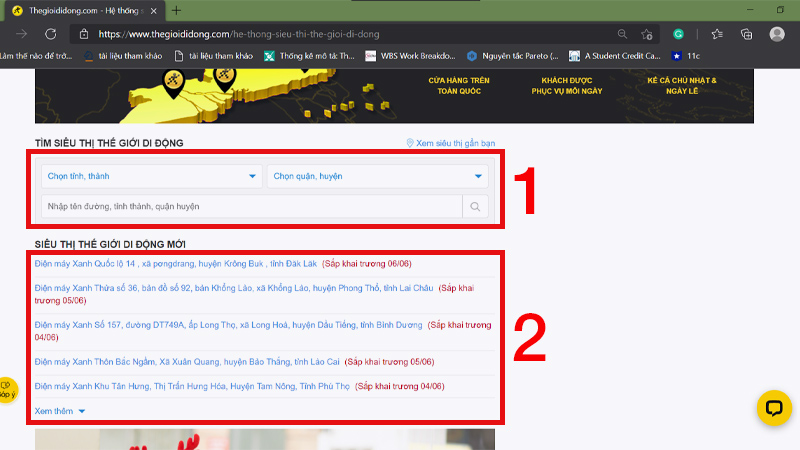This screenshot has height=450, width=800.
Task: Open Điện máy Xanh Quốc lộ 14 store link
Action: coord(175,264)
